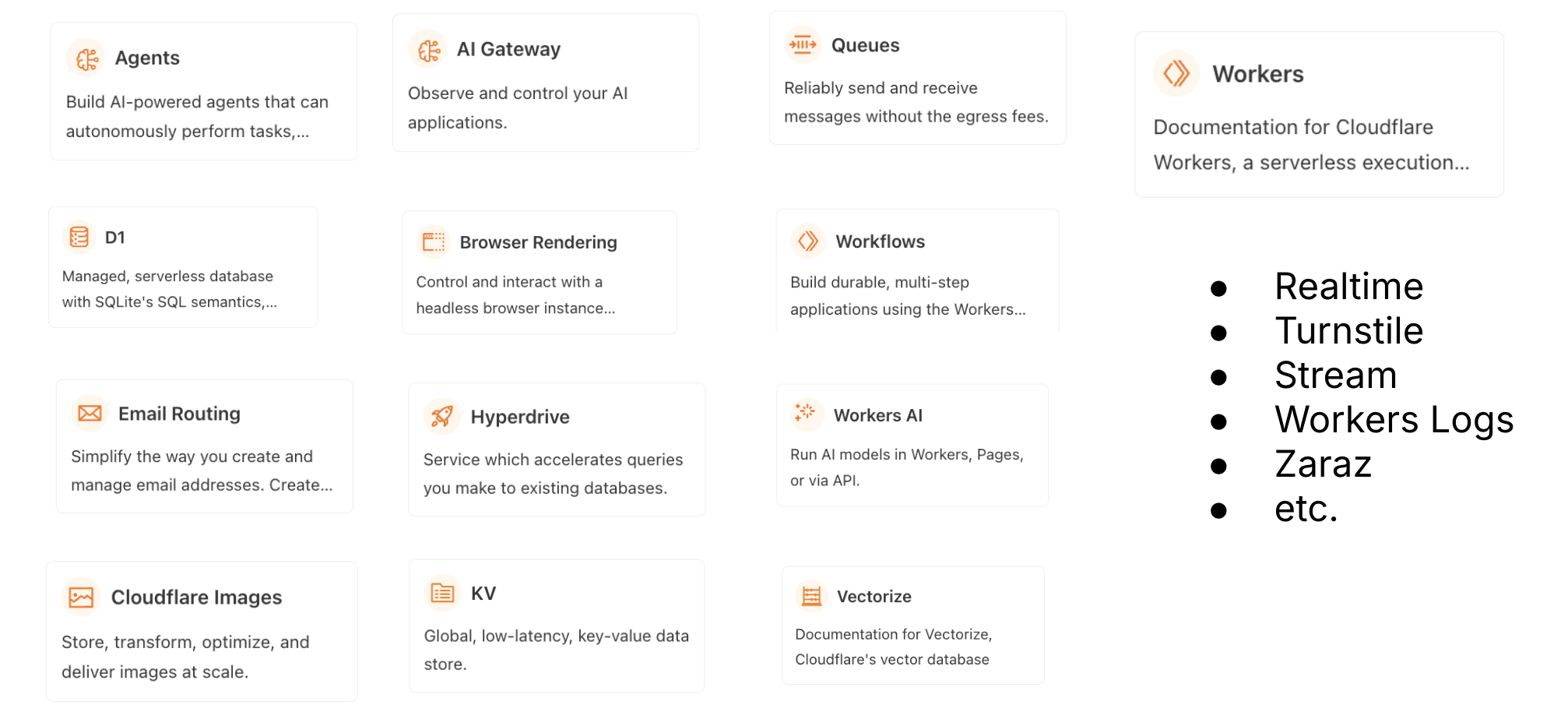This screenshot has height=712, width=1568.
Task: Click the Email Routing envelope icon
Action: point(90,413)
